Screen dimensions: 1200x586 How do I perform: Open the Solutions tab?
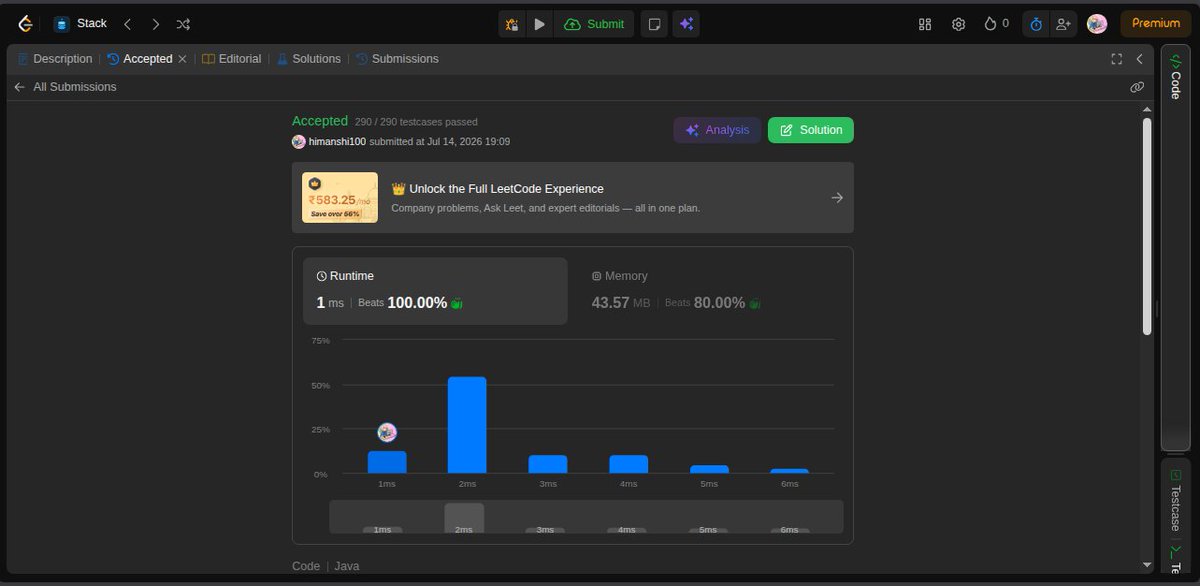309,59
